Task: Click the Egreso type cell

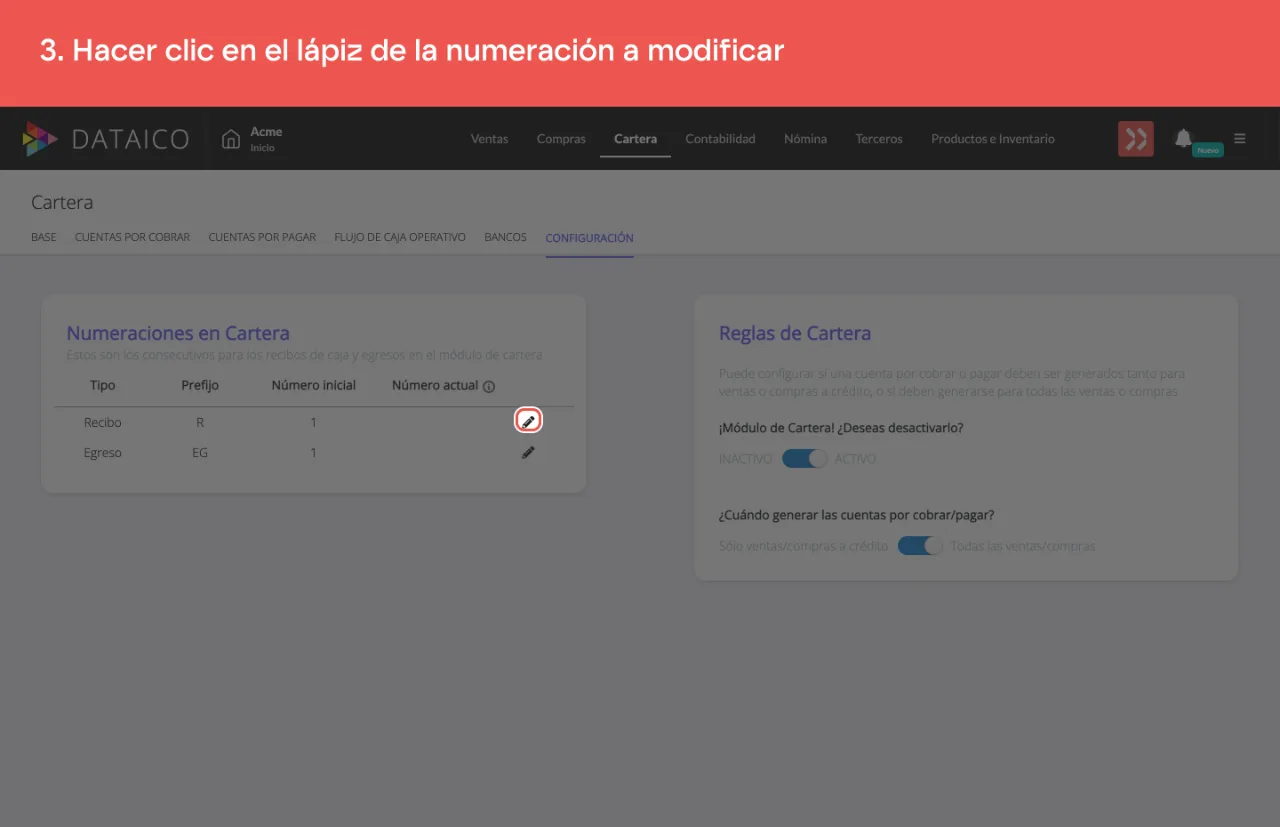Action: coord(103,453)
